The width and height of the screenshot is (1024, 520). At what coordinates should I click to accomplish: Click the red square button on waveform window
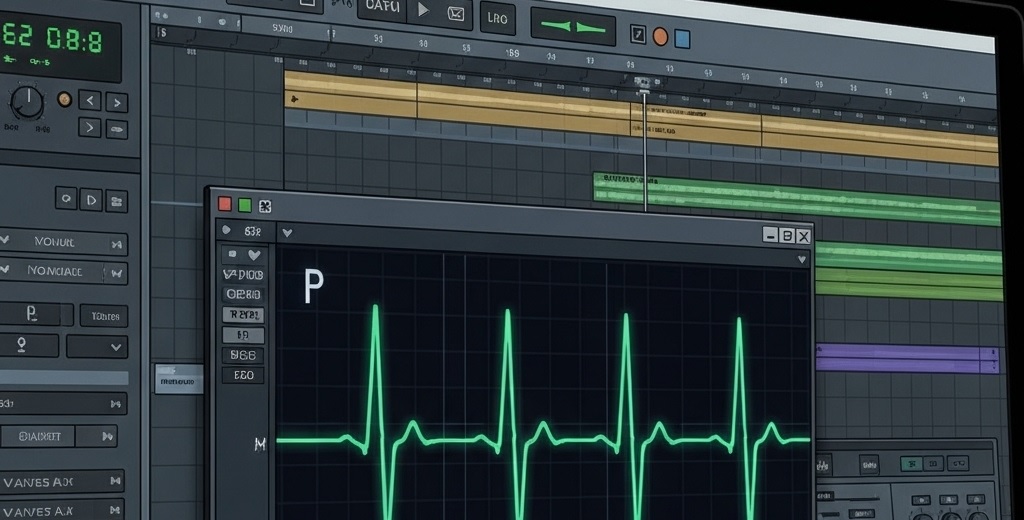(225, 204)
